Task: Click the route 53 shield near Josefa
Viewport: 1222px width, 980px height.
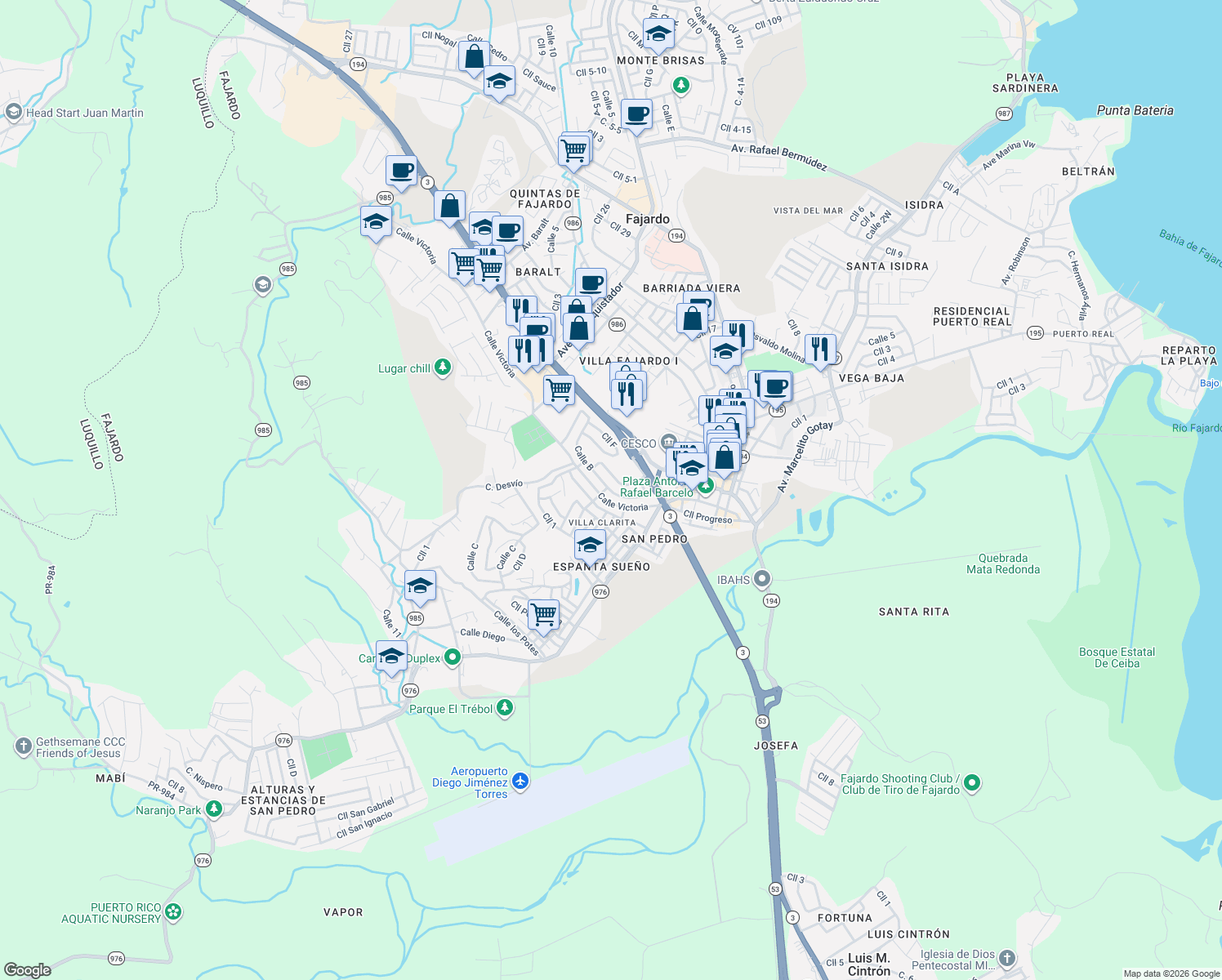Action: pyautogui.click(x=762, y=721)
